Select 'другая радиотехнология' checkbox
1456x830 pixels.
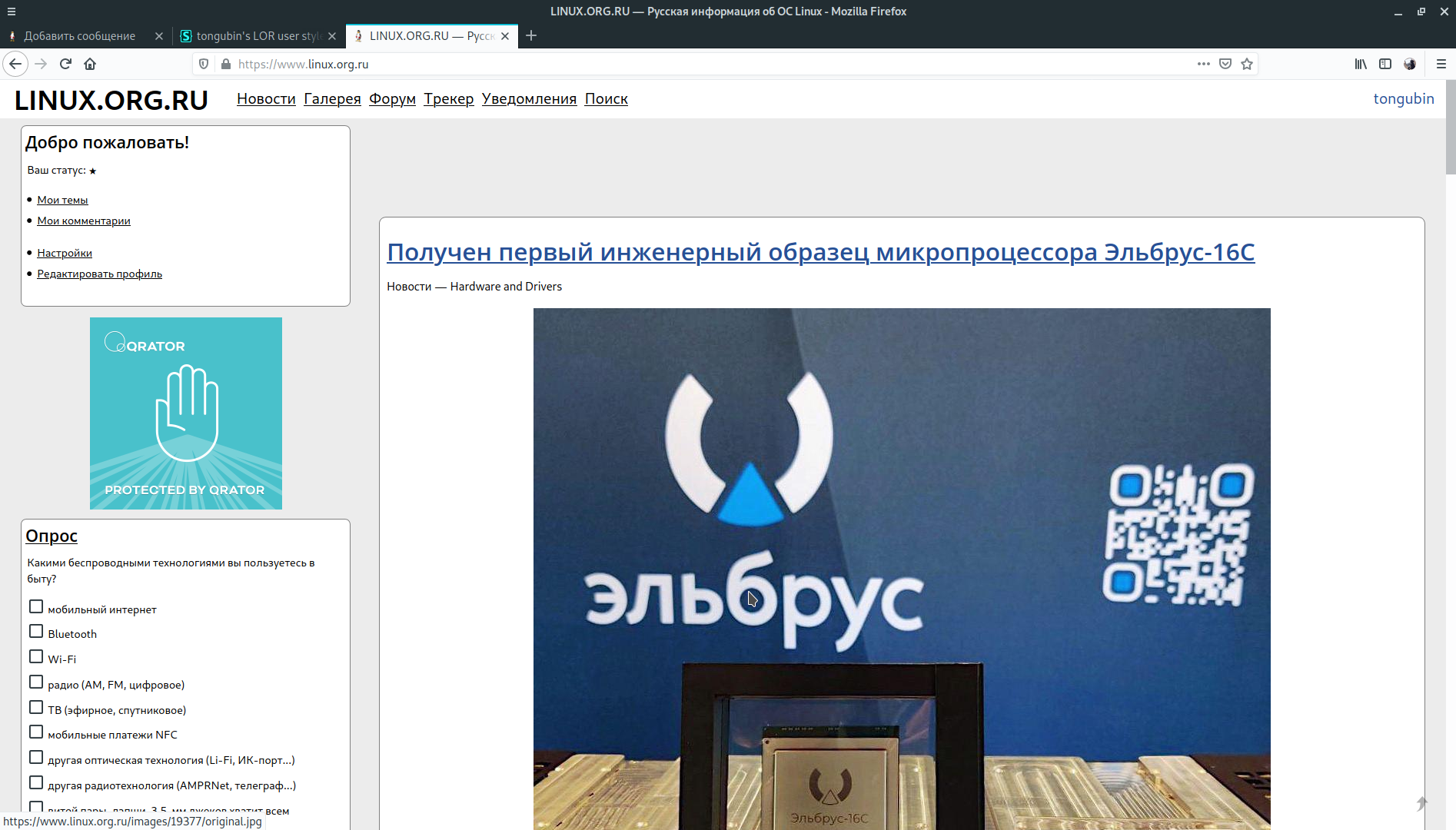tap(36, 783)
